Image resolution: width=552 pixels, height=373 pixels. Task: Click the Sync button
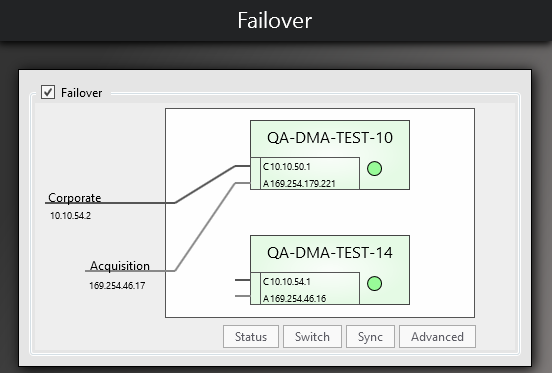(370, 337)
